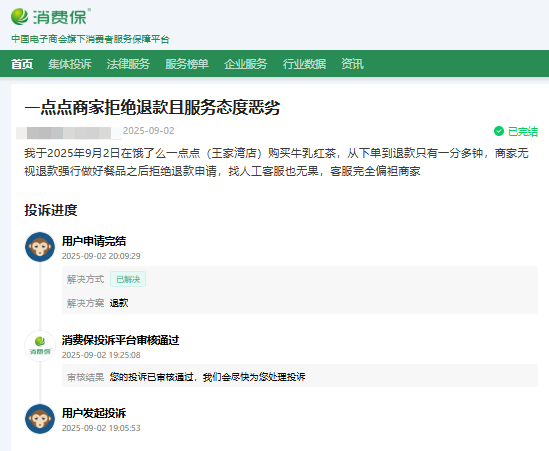Open the 资讯 navigation link
The width and height of the screenshot is (549, 451).
[353, 64]
